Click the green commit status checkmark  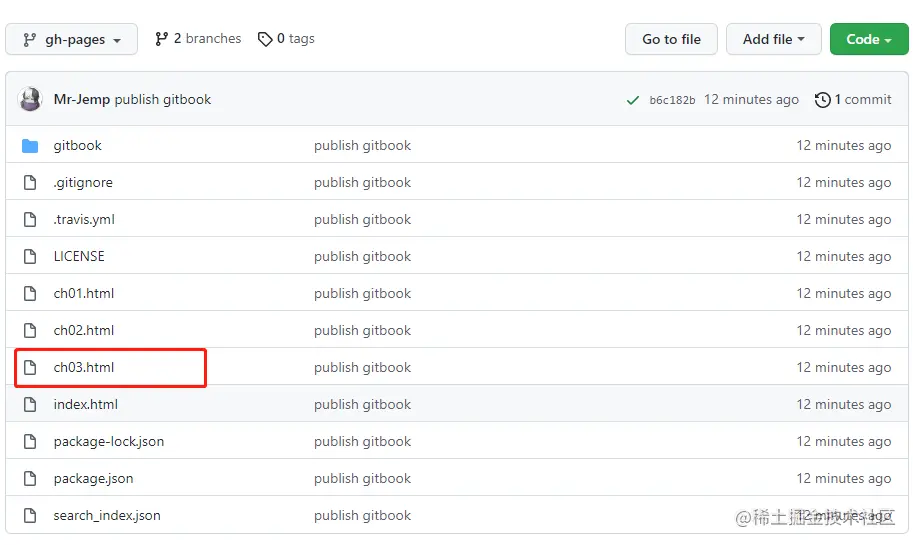[x=632, y=100]
